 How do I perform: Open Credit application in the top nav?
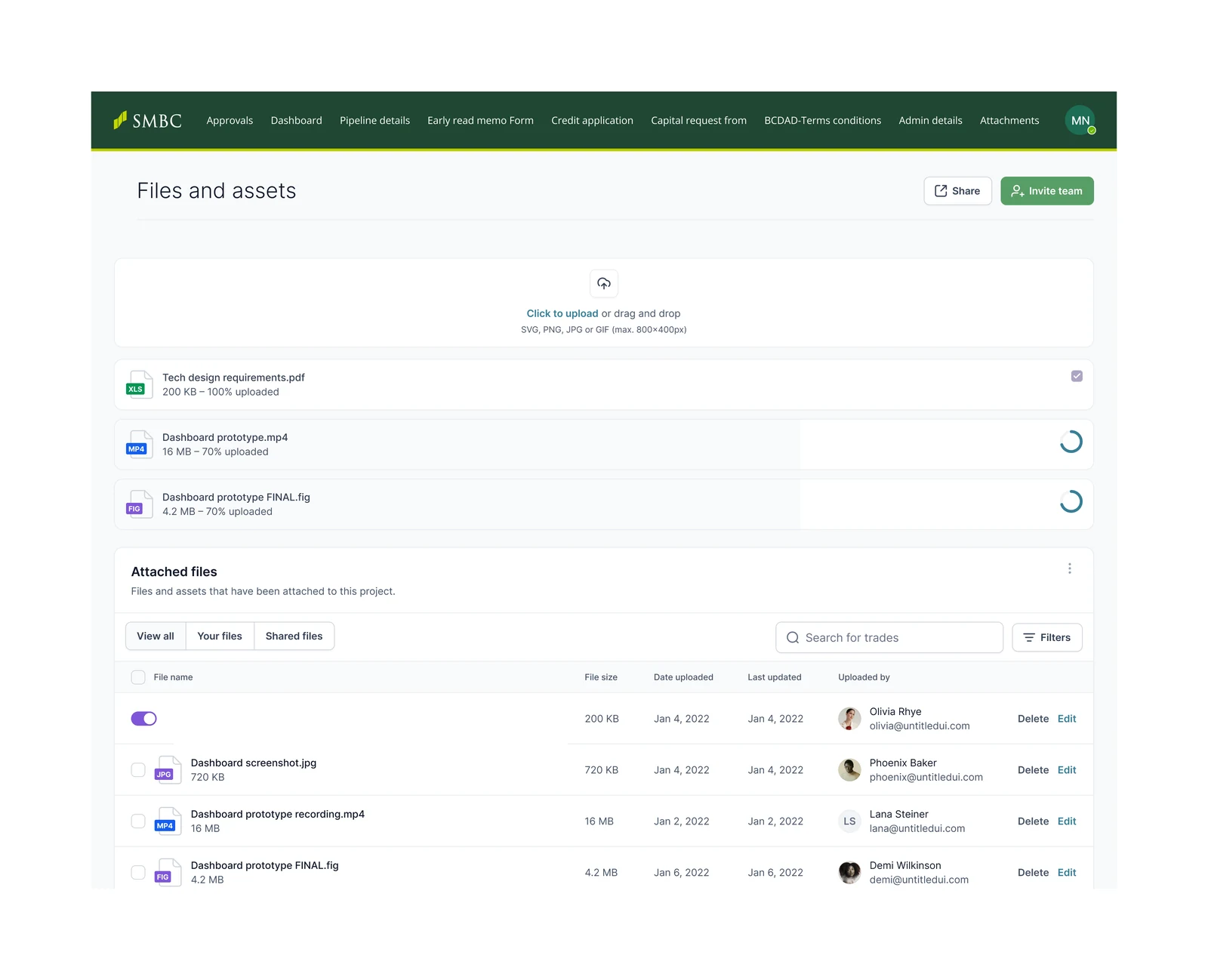(592, 121)
